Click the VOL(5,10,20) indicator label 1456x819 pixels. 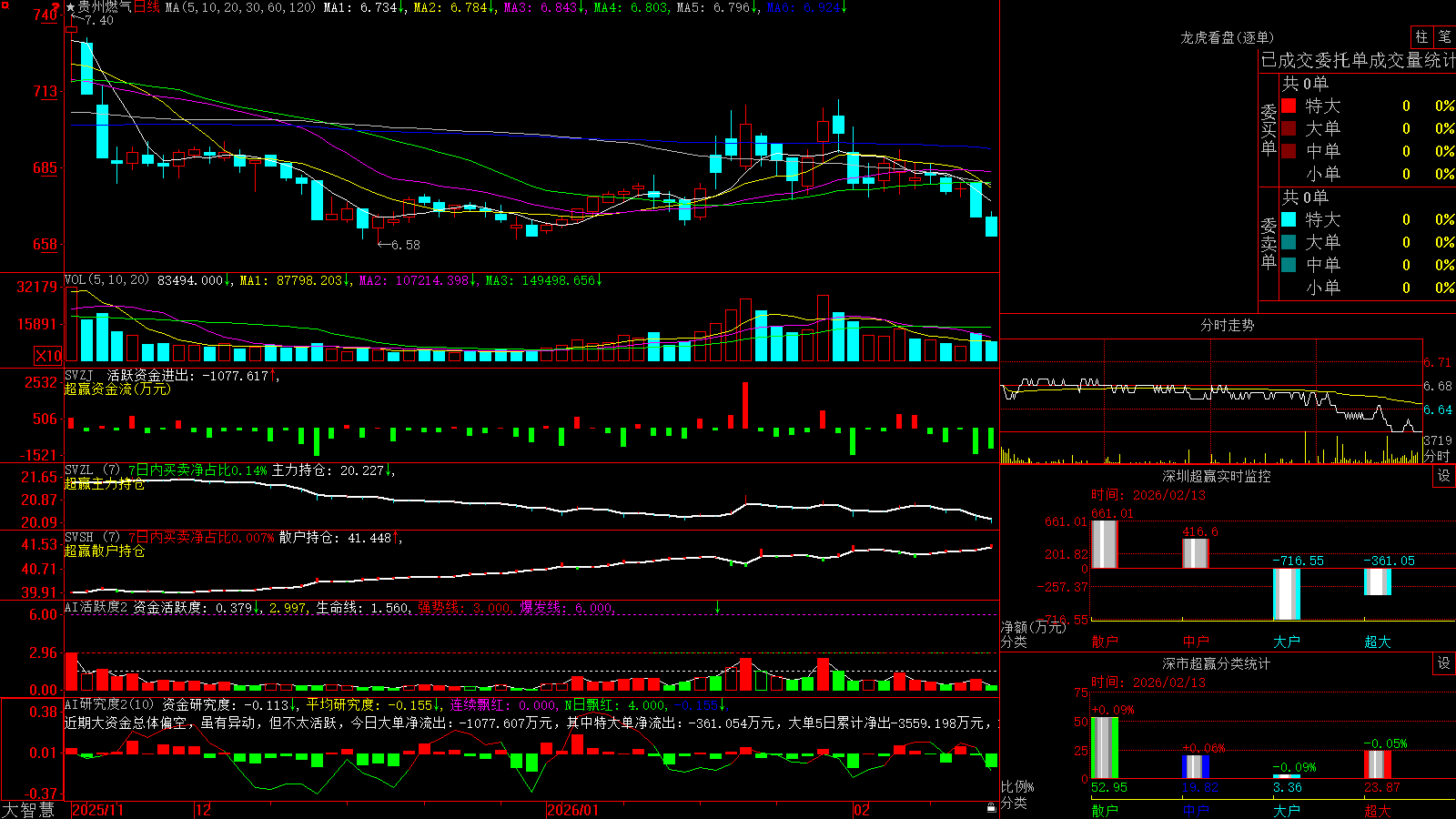[106, 280]
